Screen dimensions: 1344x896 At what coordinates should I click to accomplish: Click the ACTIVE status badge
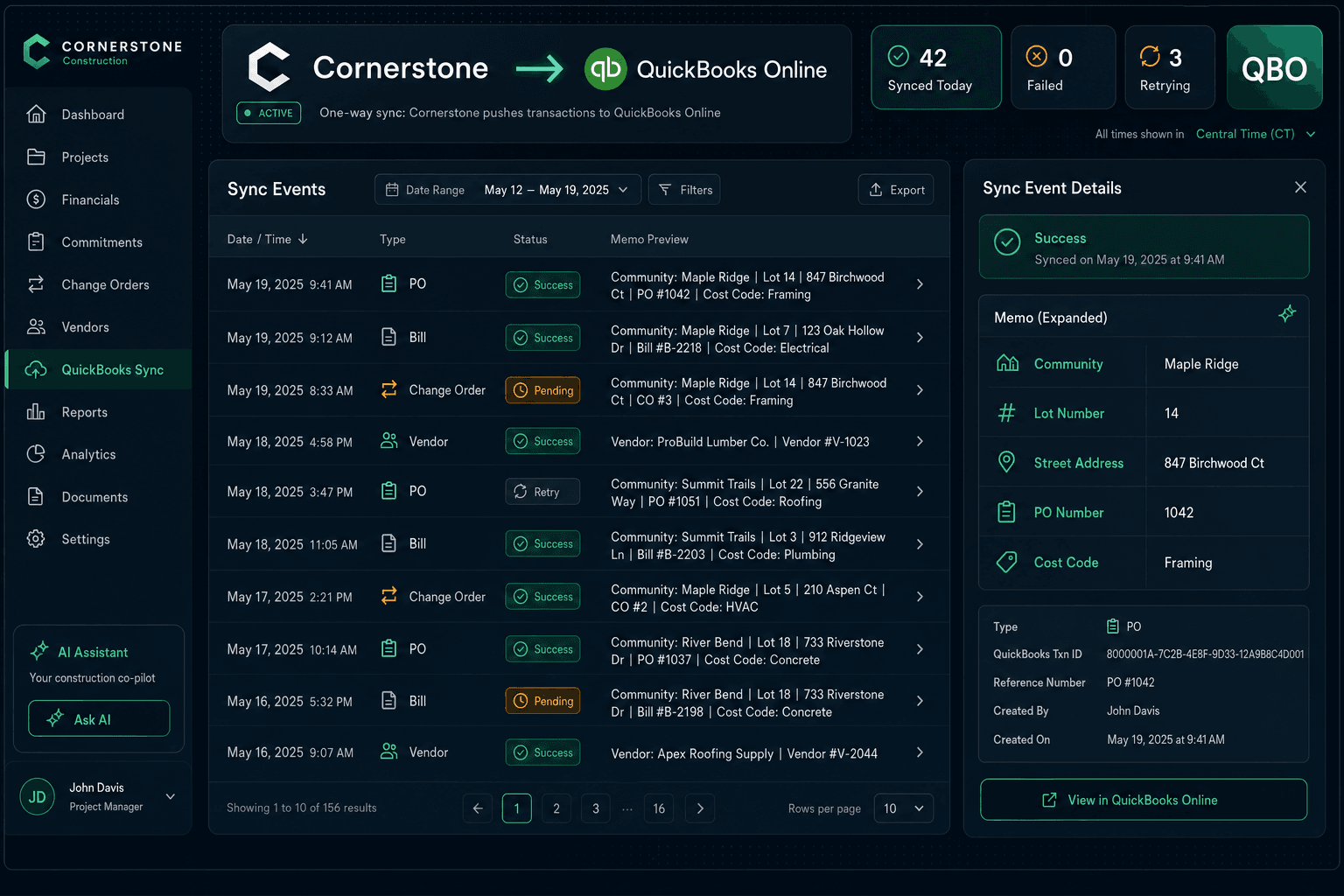point(269,113)
